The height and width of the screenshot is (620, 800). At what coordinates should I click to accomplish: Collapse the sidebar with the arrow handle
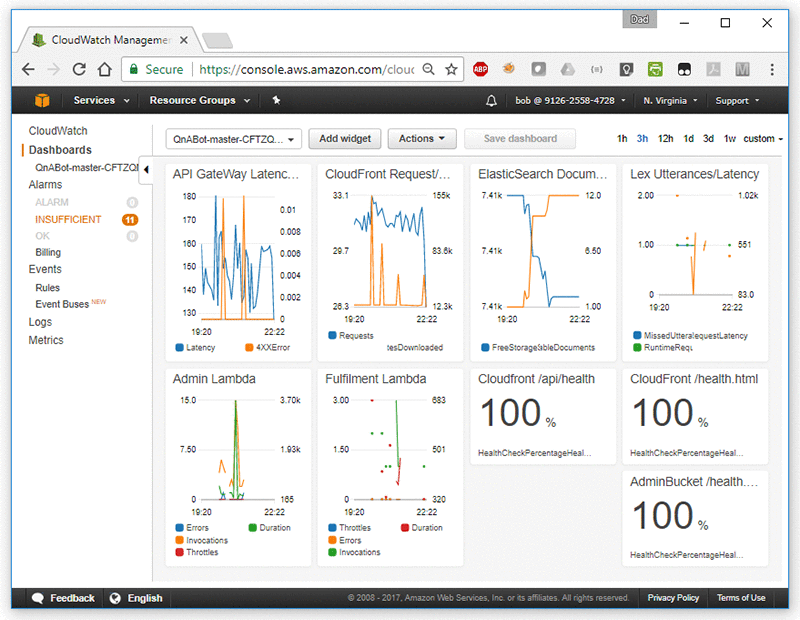click(145, 169)
